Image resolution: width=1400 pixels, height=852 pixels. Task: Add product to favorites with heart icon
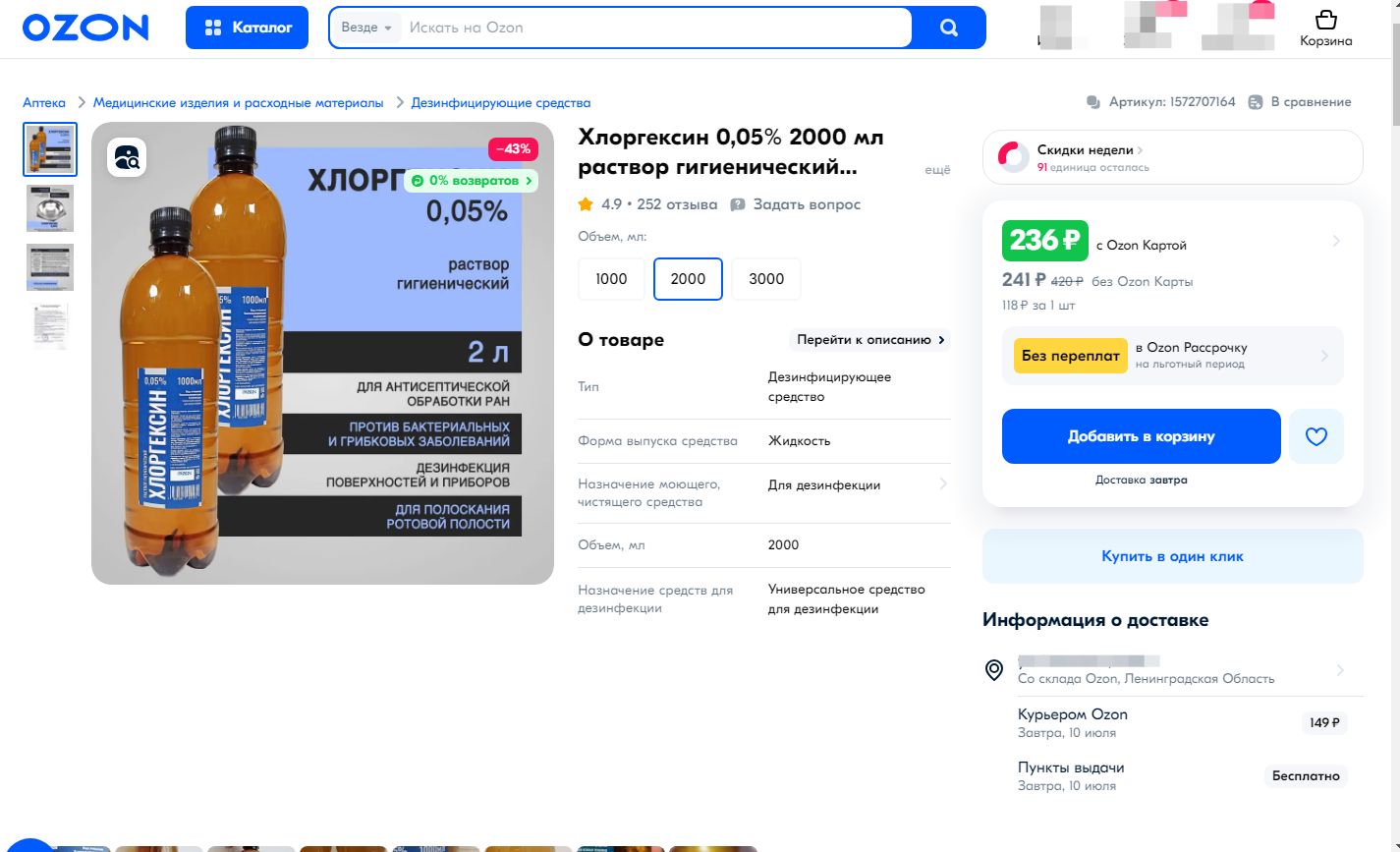pos(1316,436)
